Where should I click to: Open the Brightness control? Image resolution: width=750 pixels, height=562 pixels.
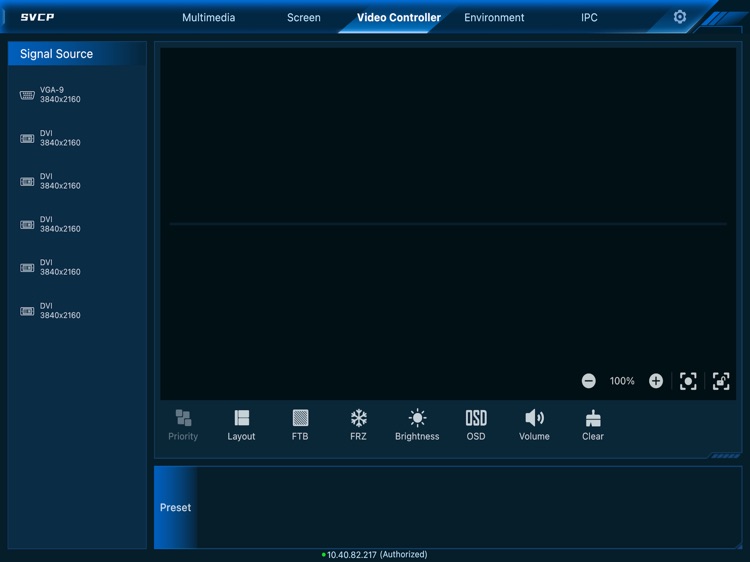tap(417, 425)
